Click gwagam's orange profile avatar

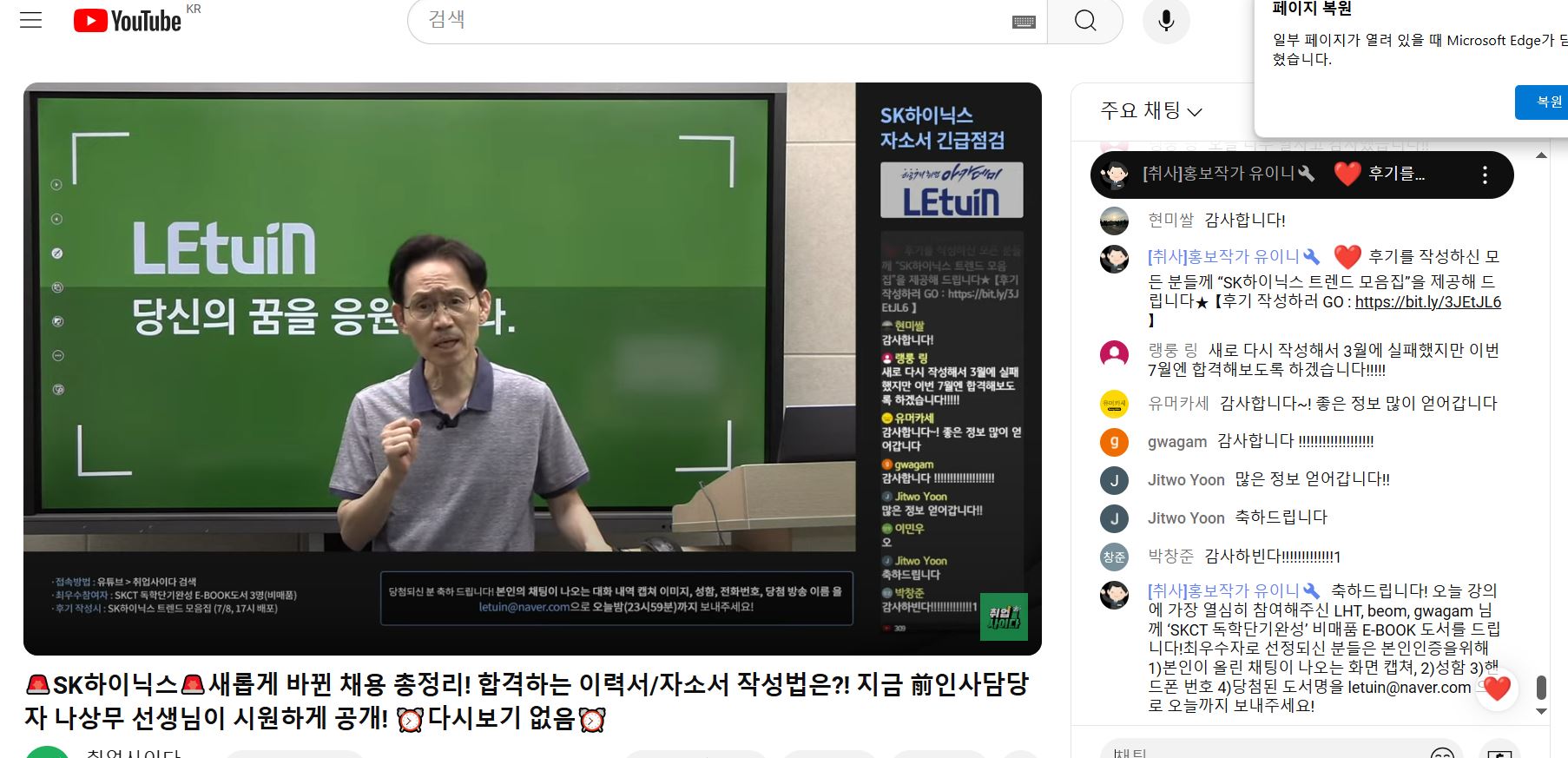pyautogui.click(x=1115, y=442)
